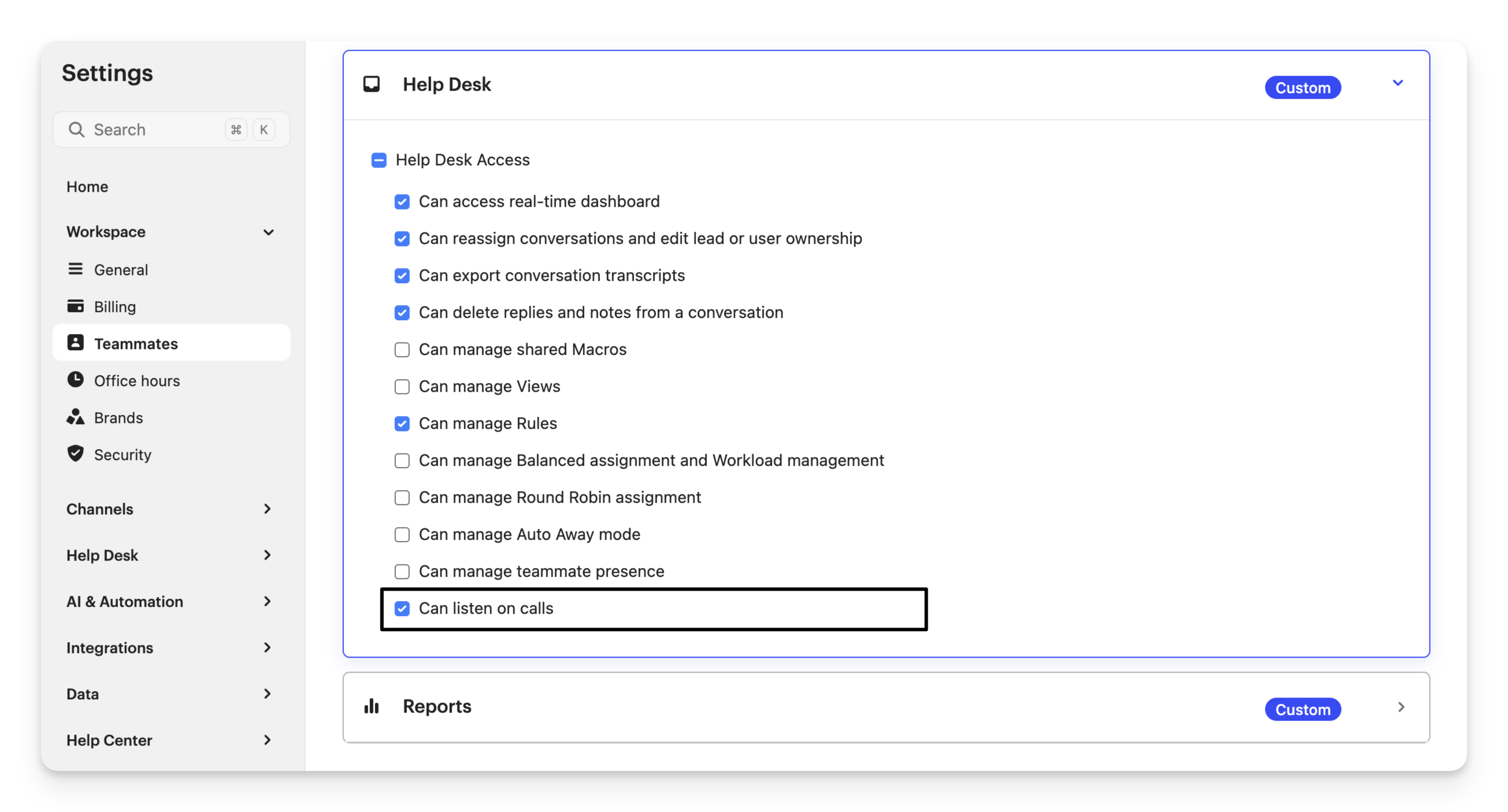The height and width of the screenshot is (812, 1508).
Task: Click the Help Desk inbox icon
Action: 371,84
